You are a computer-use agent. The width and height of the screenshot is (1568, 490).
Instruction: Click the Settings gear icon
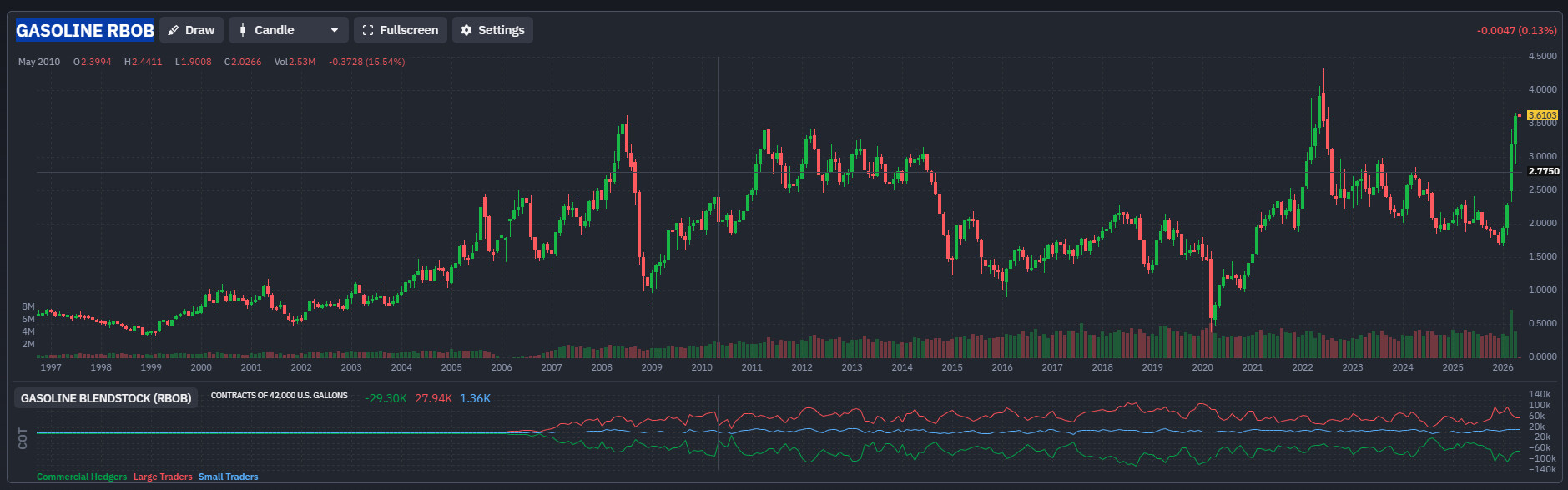coord(466,30)
